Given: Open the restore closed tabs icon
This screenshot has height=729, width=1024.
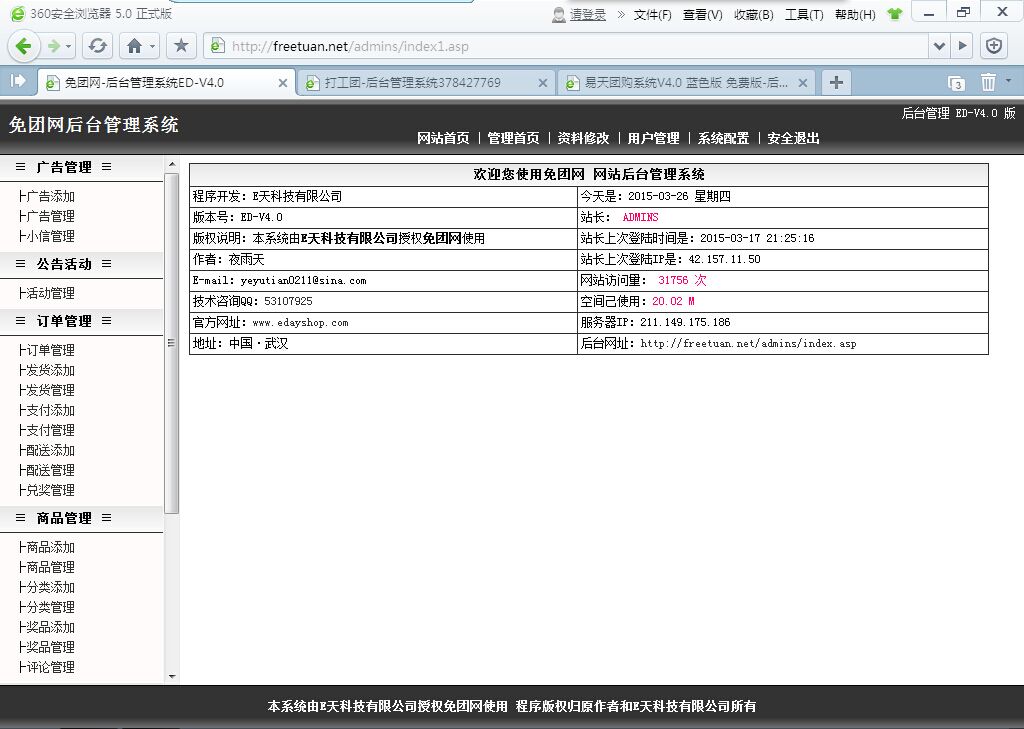Looking at the screenshot, I should click(x=956, y=82).
